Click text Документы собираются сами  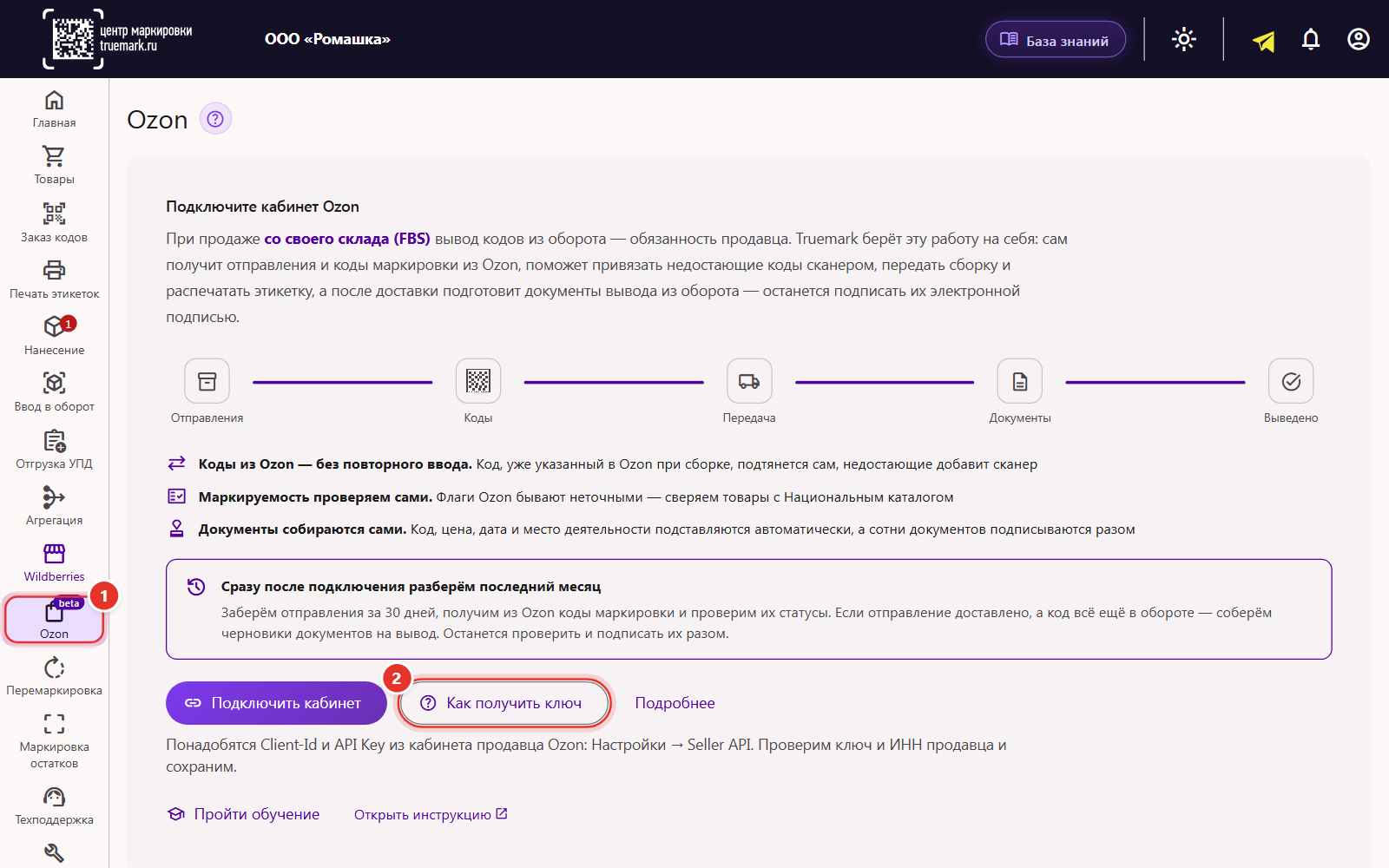(x=302, y=529)
